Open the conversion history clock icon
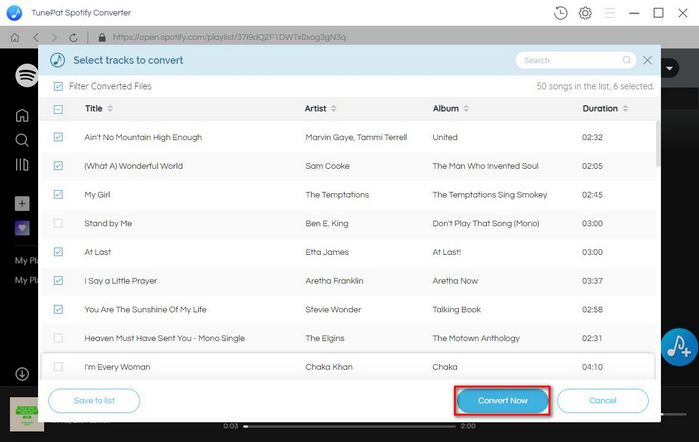This screenshot has width=699, height=442. point(560,13)
